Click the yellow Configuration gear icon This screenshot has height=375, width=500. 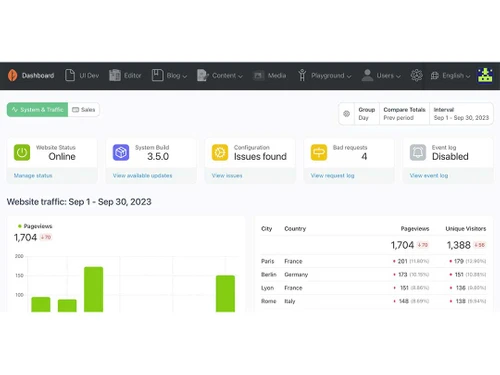click(220, 152)
